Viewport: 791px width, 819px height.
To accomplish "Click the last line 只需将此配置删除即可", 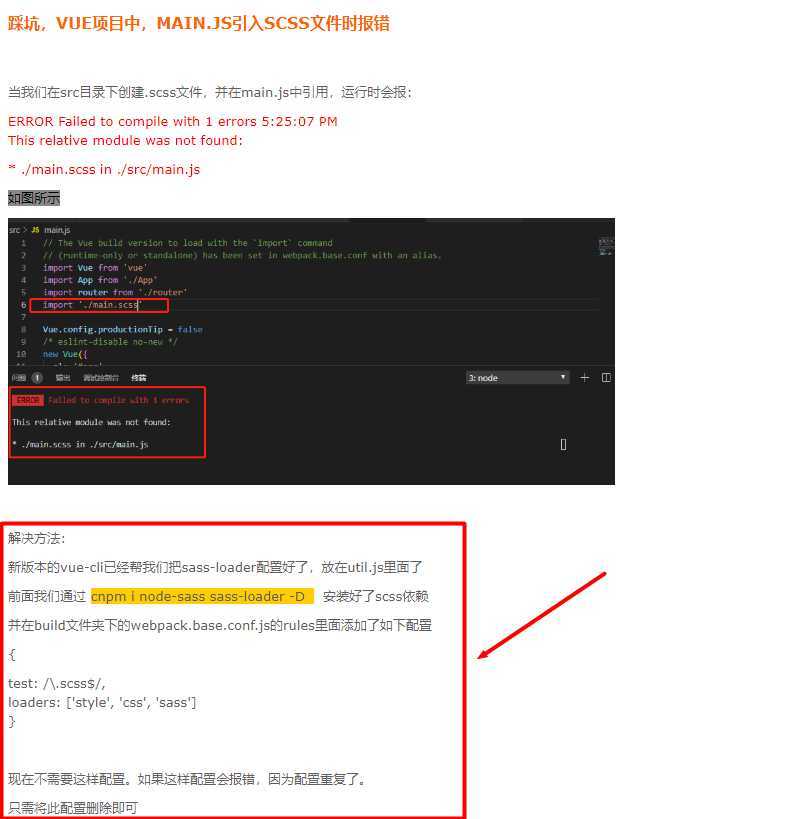I will pyautogui.click(x=73, y=808).
